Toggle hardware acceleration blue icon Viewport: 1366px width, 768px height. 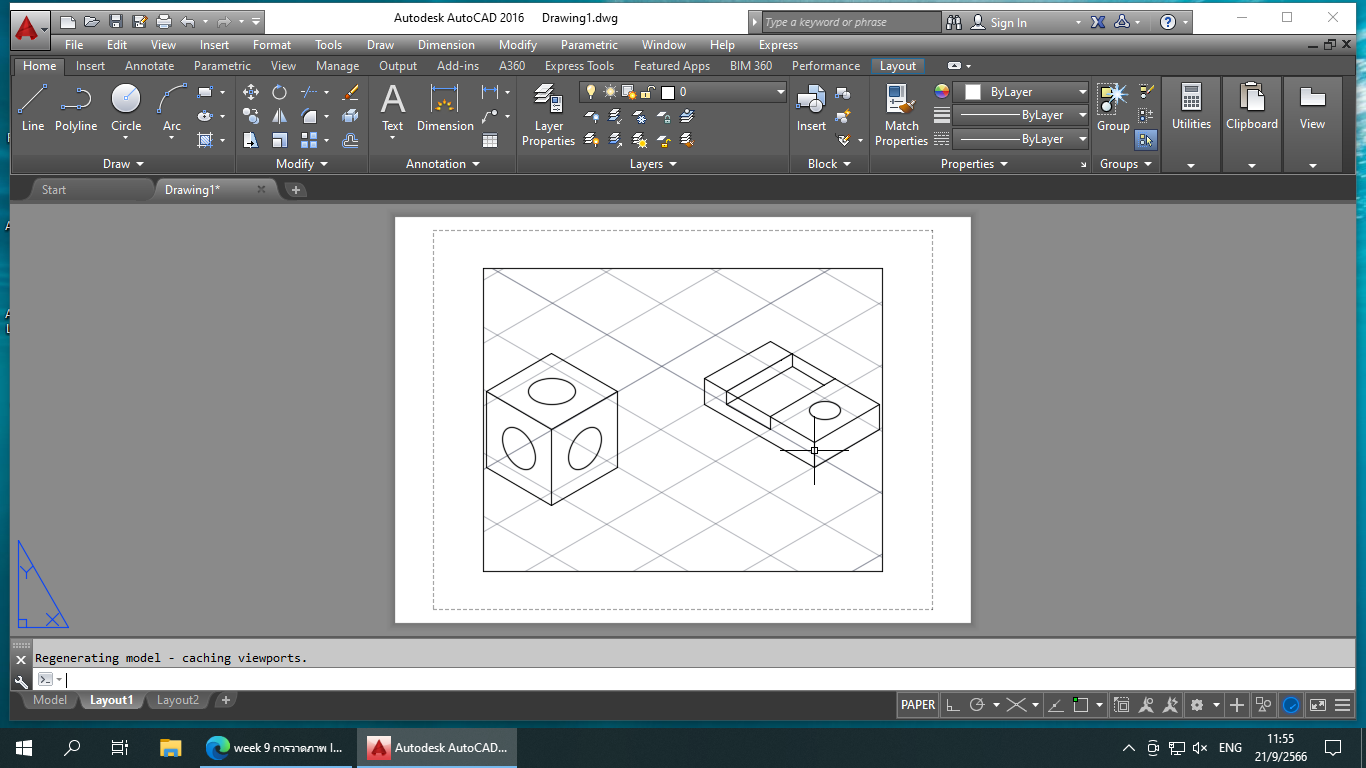tap(1291, 705)
